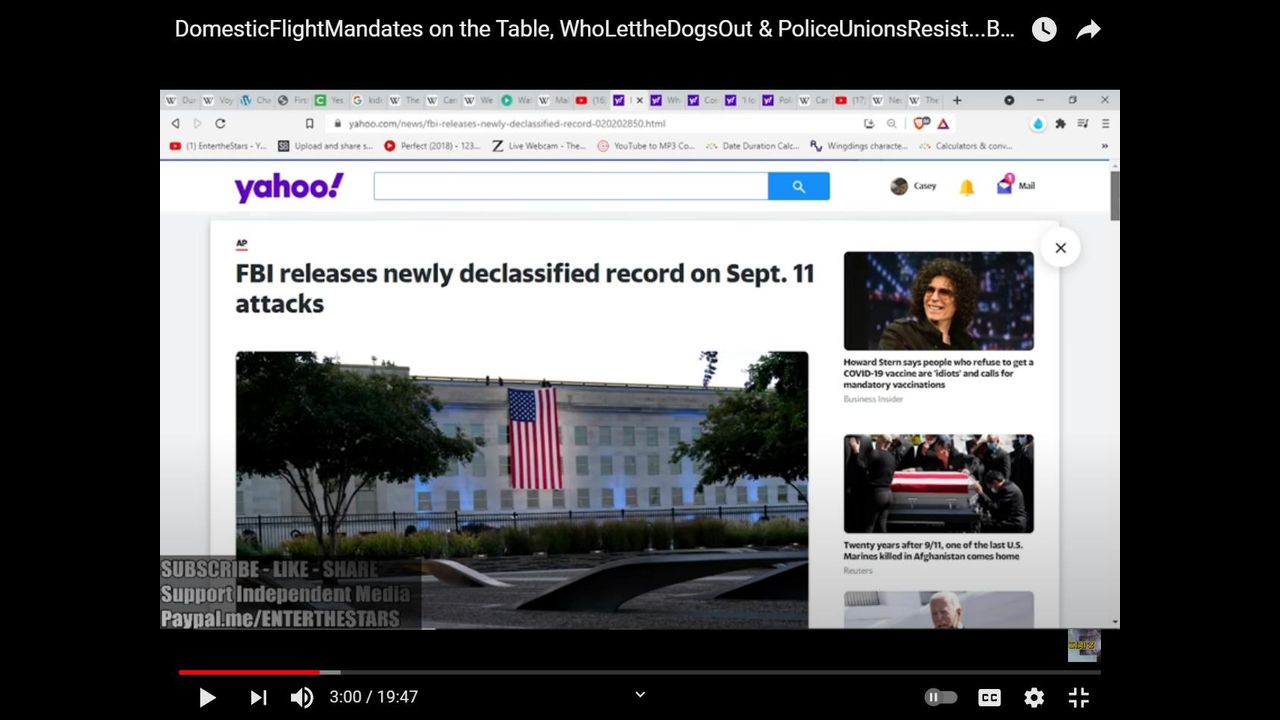This screenshot has height=720, width=1280.
Task: Close the Yahoo article overlay
Action: tap(1060, 248)
